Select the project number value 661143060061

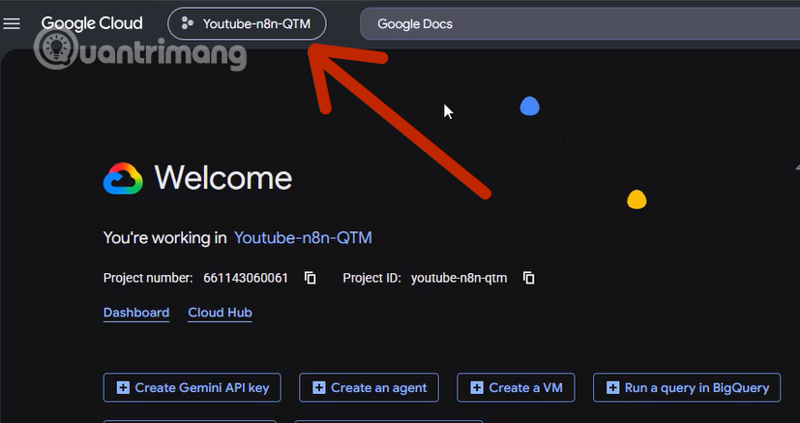click(246, 278)
